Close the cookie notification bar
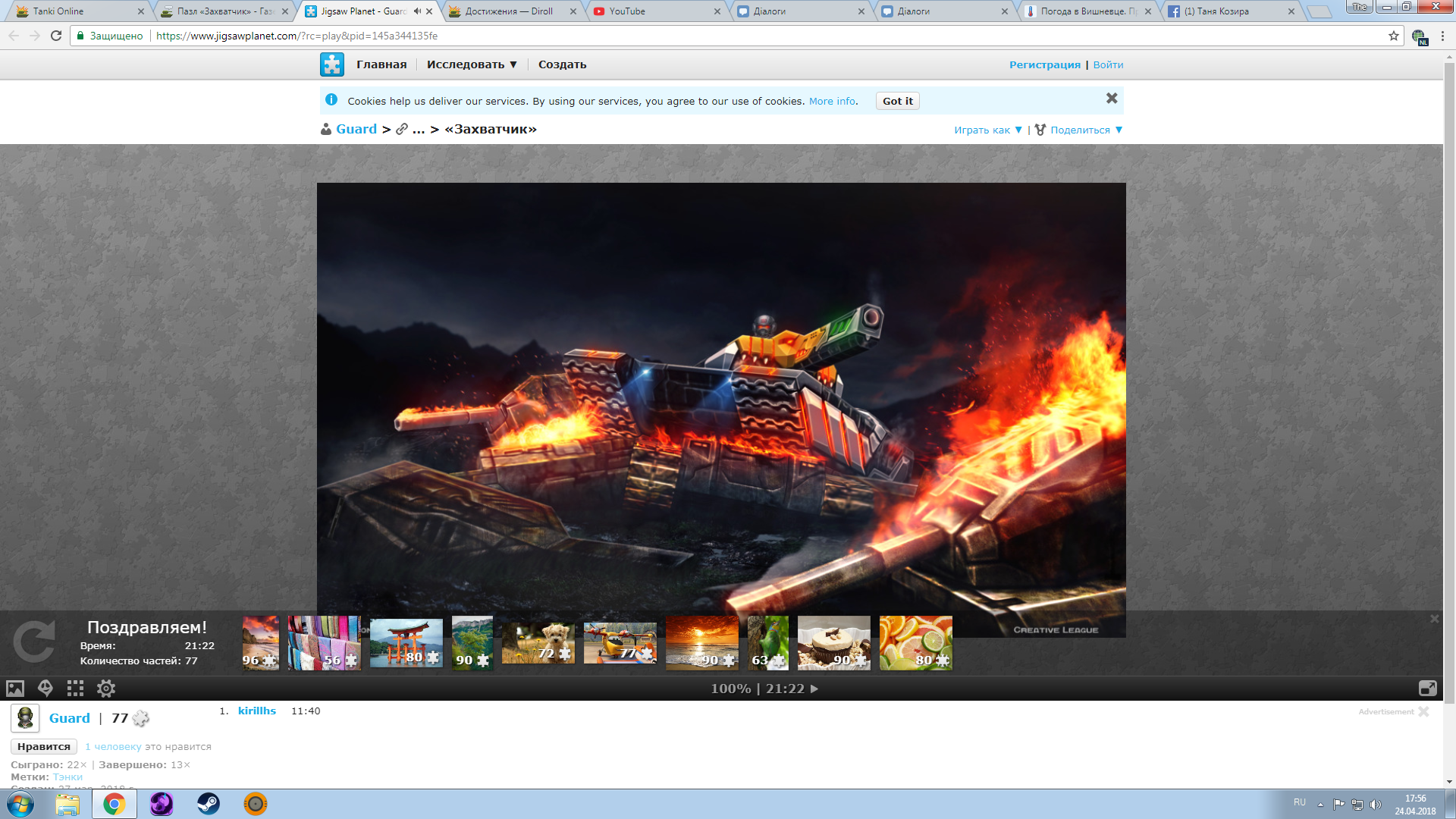1456x819 pixels. (1112, 99)
